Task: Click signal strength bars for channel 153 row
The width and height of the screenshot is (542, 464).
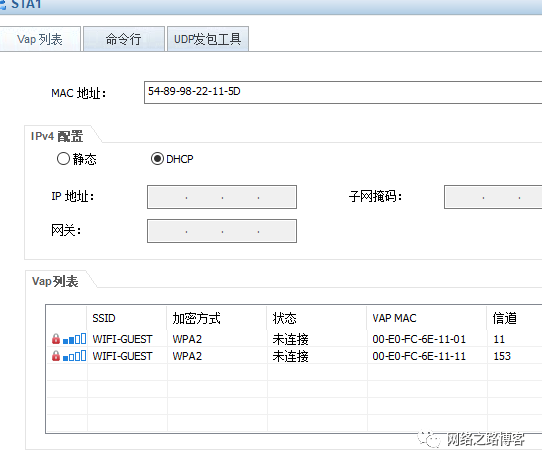Action: pyautogui.click(x=74, y=356)
